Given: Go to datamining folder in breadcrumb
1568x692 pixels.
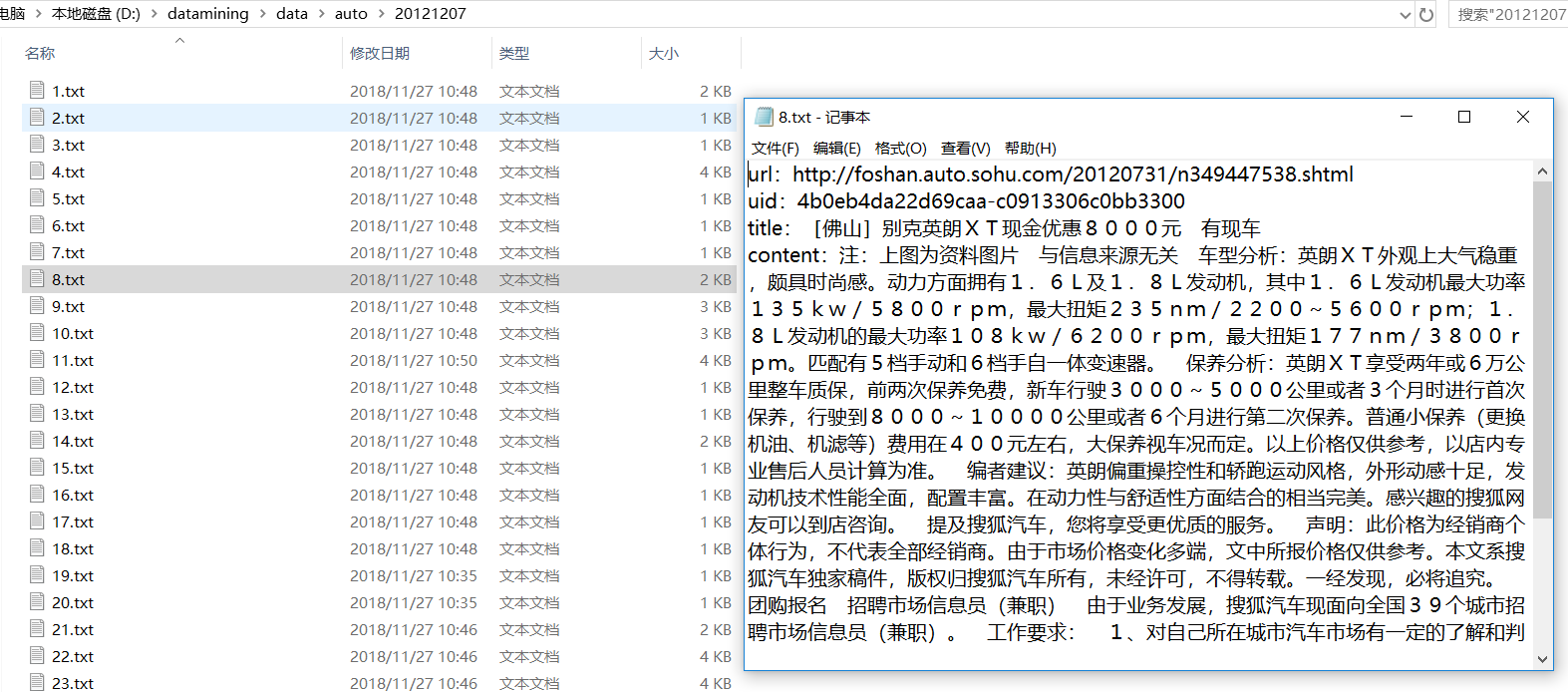Looking at the screenshot, I should coord(208,14).
